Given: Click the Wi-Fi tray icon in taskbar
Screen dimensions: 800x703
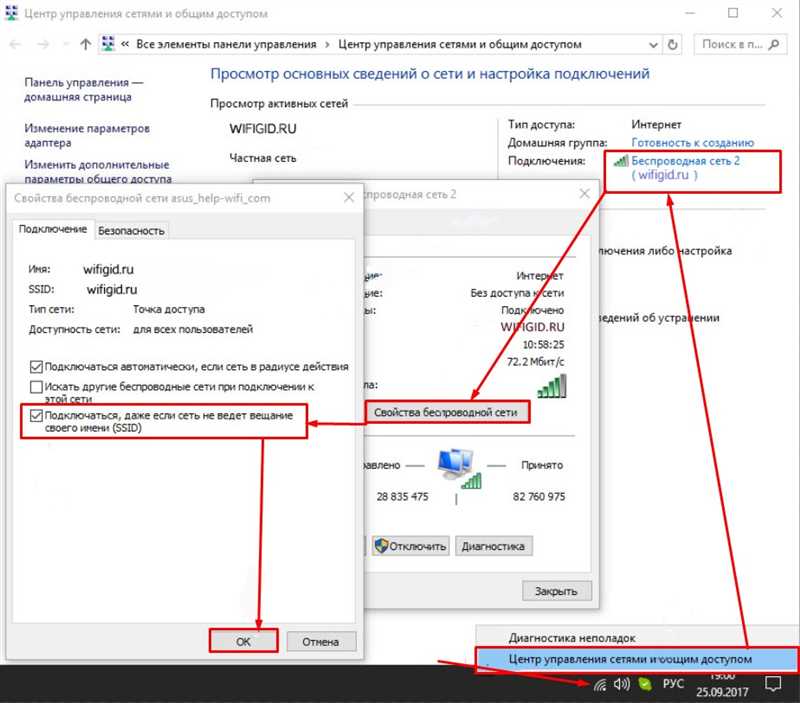Looking at the screenshot, I should tap(600, 685).
